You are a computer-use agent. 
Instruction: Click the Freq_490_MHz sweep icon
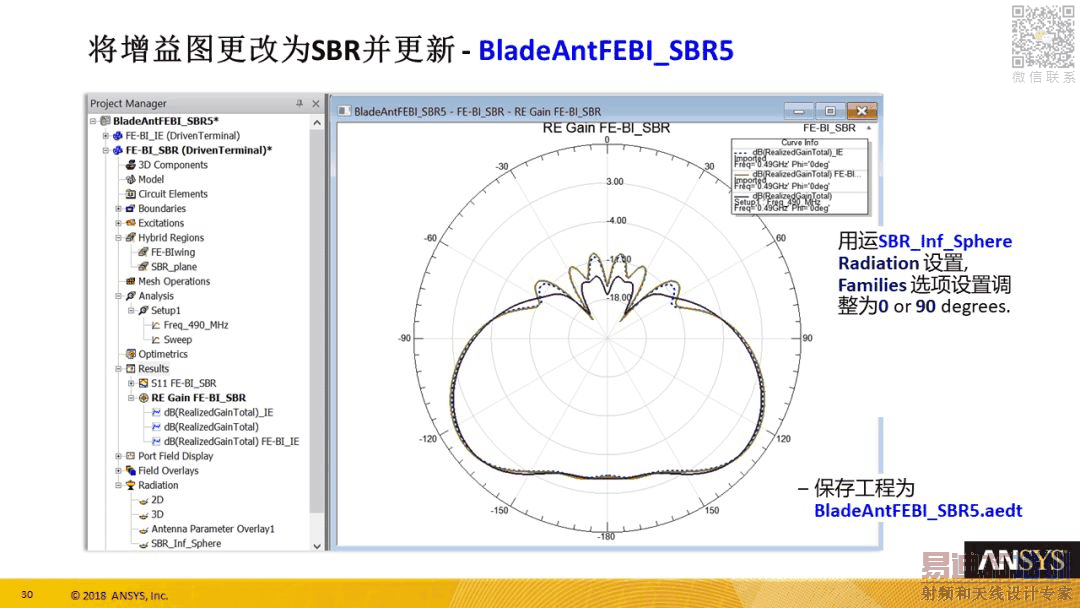[x=156, y=325]
